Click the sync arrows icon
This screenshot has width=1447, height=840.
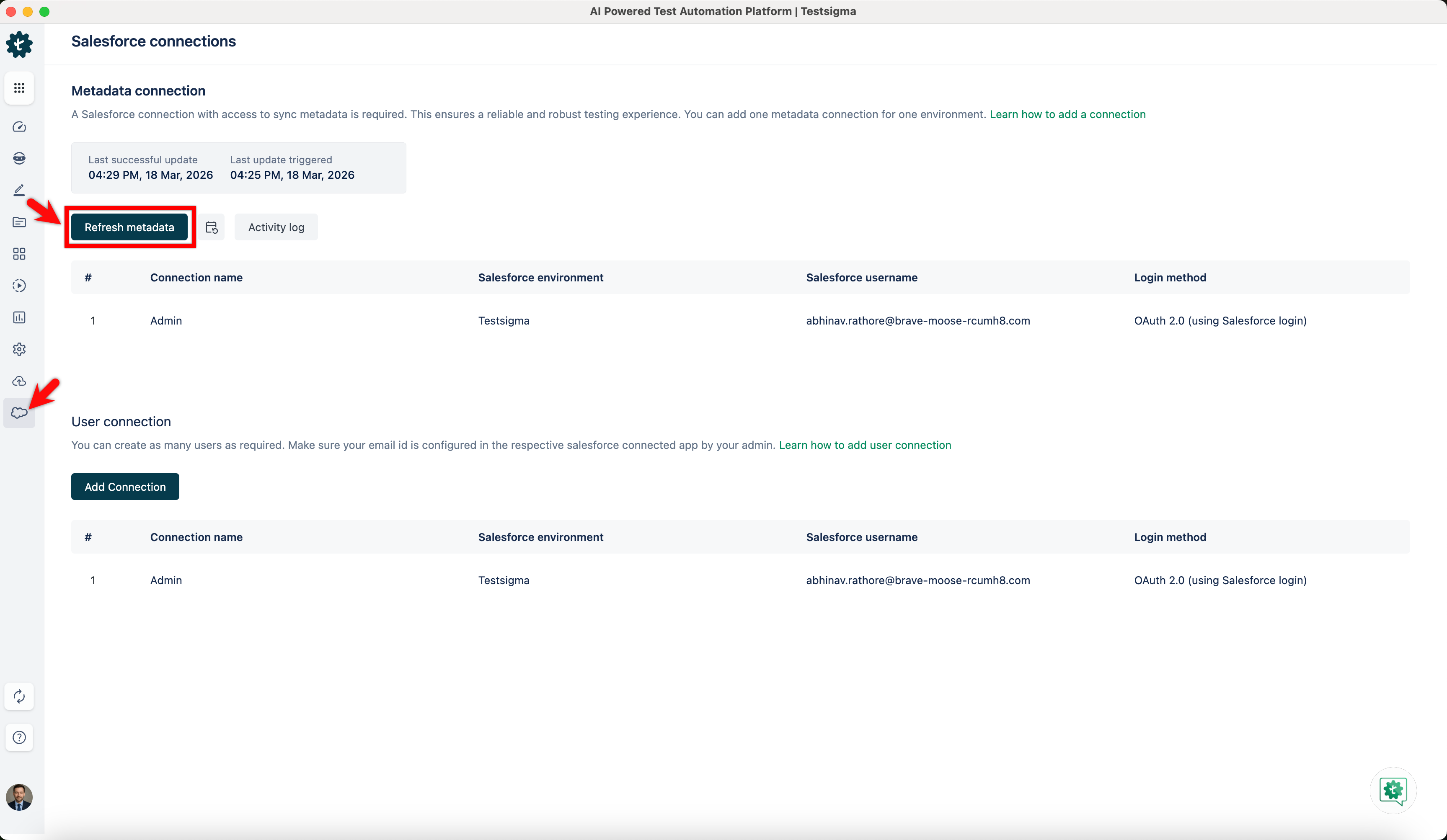click(x=19, y=696)
